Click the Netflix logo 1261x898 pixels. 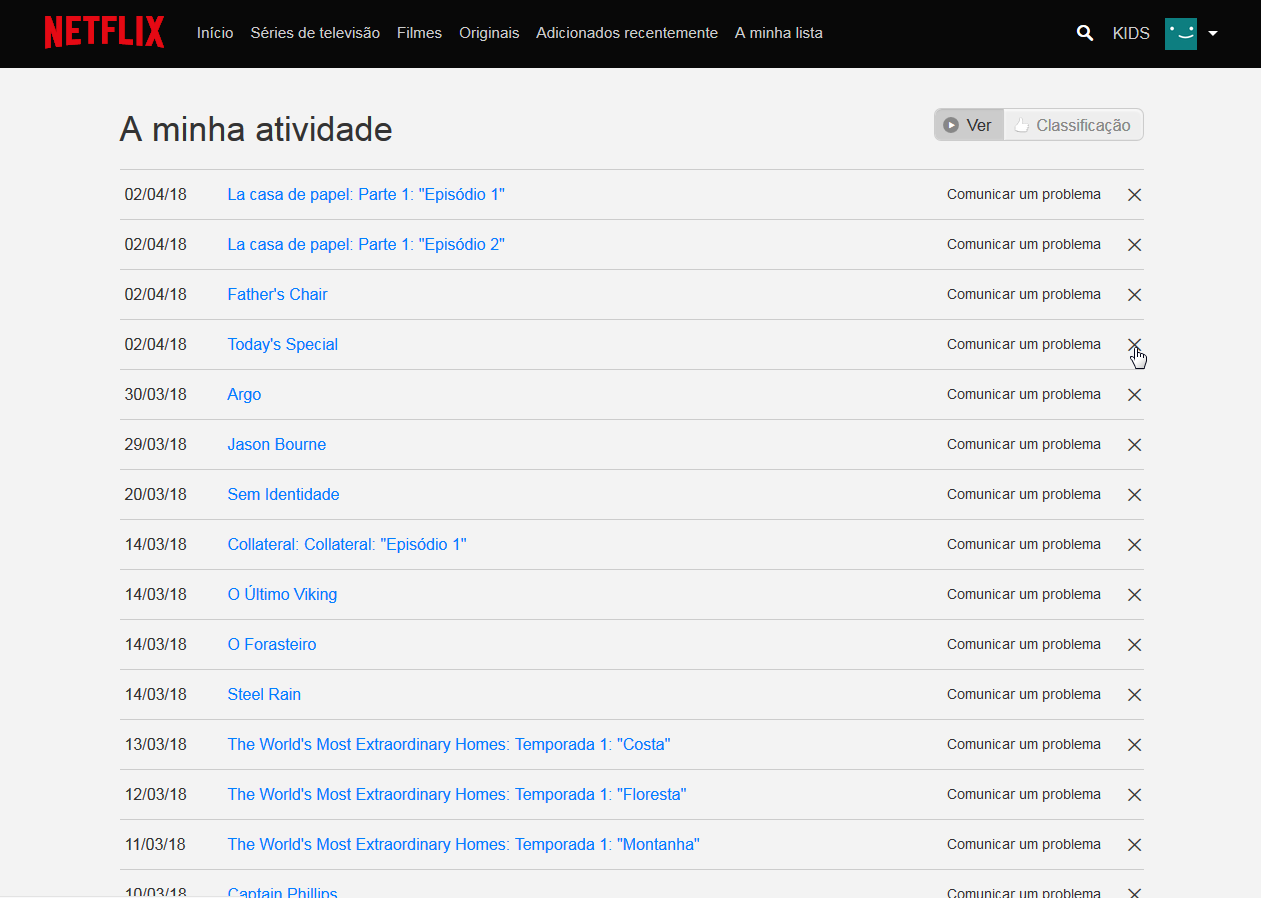(x=104, y=32)
